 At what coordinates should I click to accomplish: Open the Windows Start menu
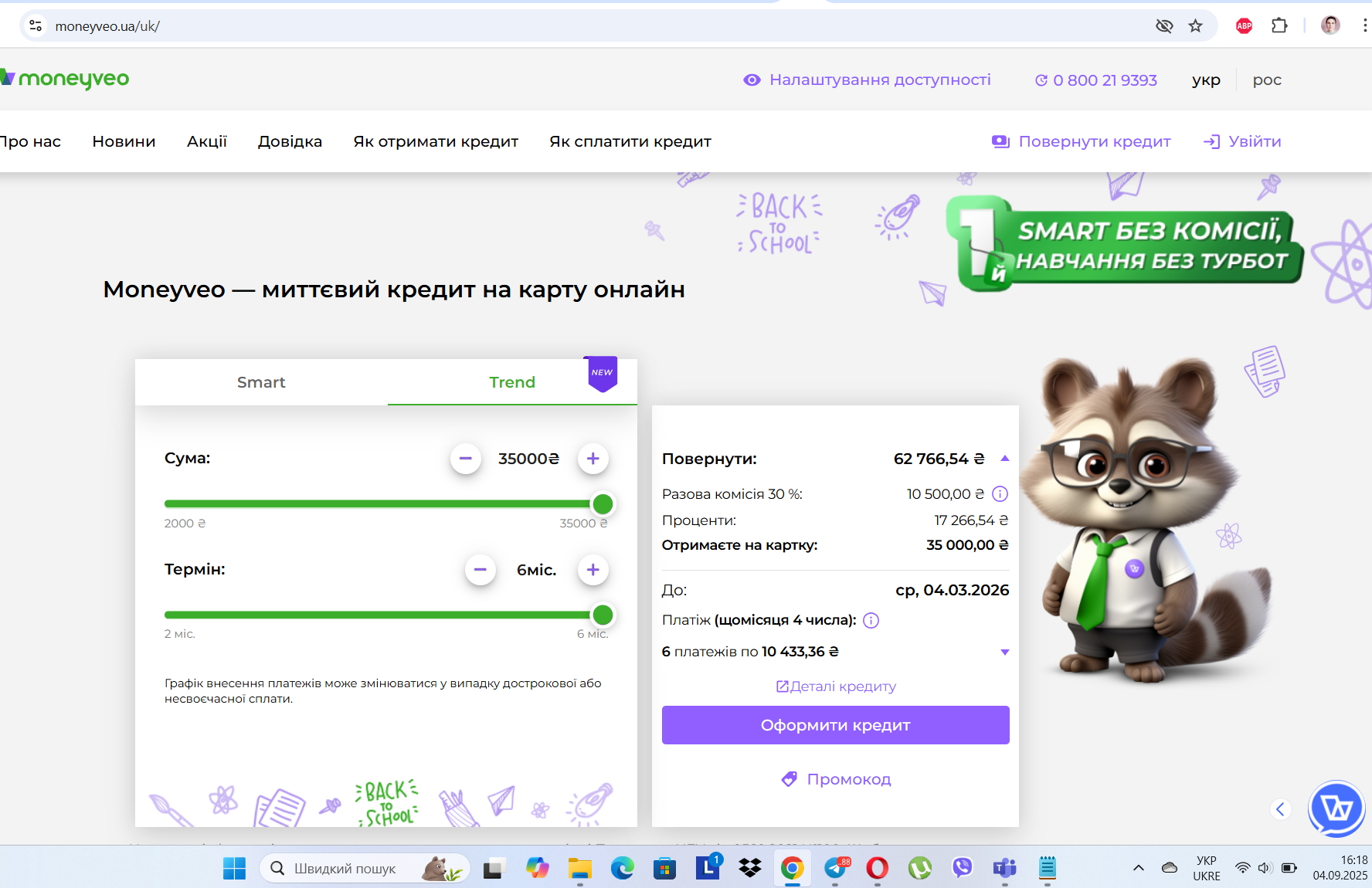(x=234, y=869)
